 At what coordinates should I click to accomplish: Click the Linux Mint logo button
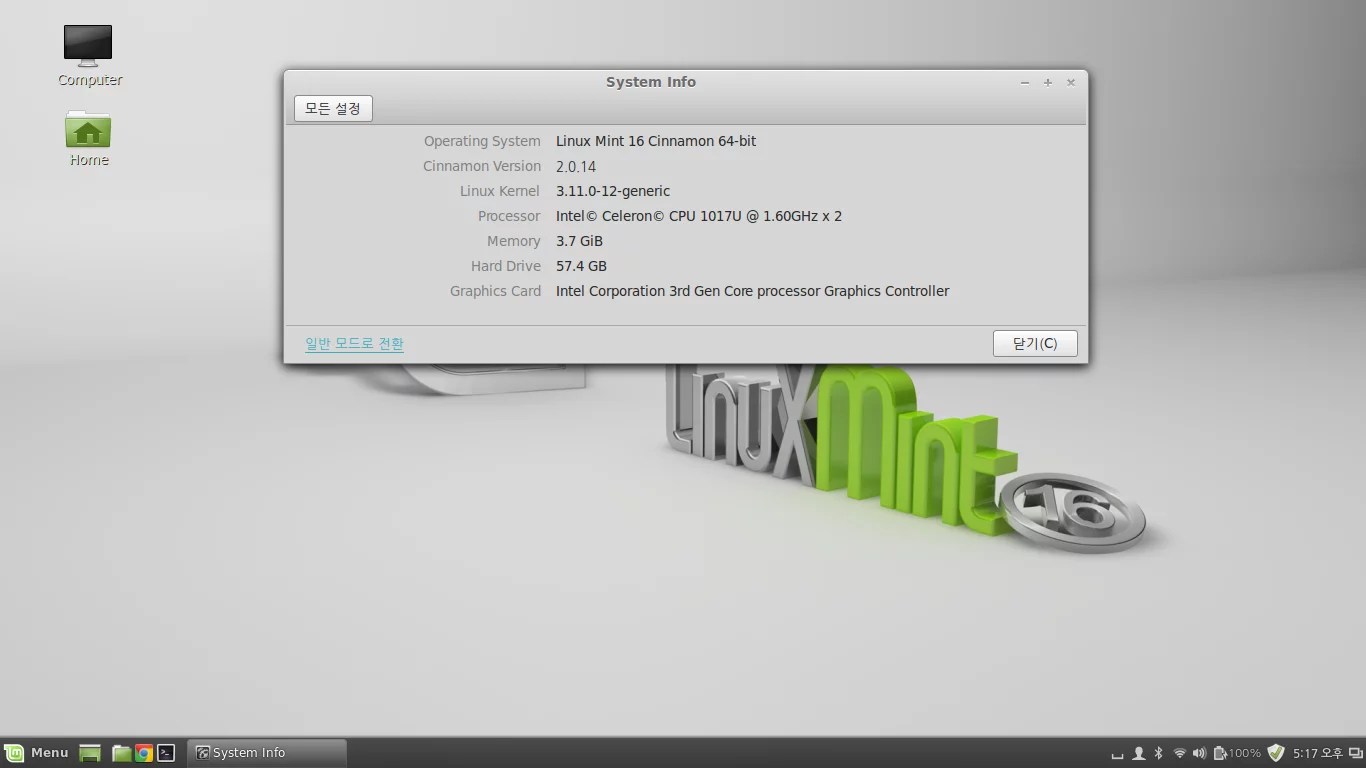[15, 752]
